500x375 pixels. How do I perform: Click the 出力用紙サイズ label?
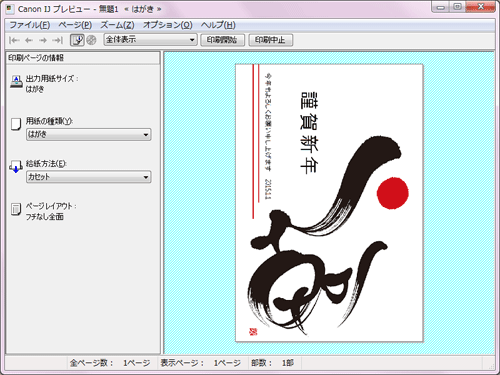click(52, 79)
